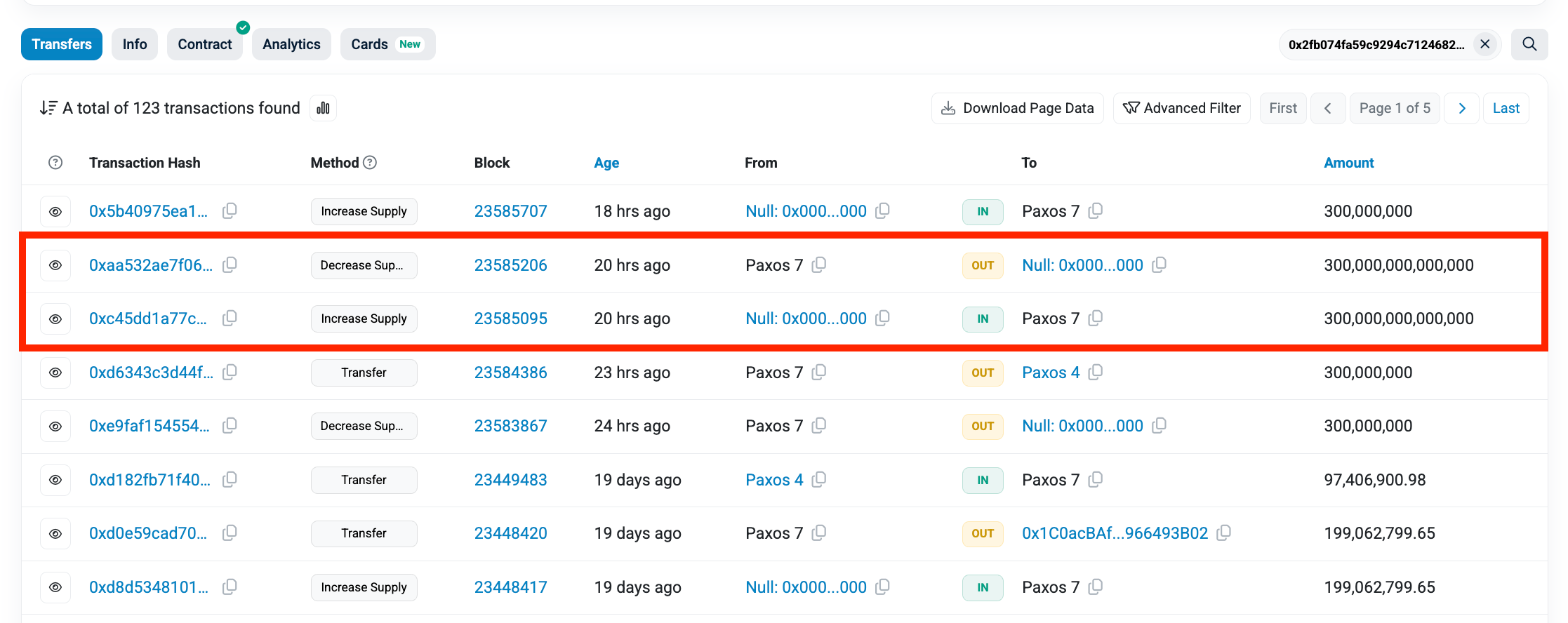Open the transactions chart icon

(x=323, y=108)
